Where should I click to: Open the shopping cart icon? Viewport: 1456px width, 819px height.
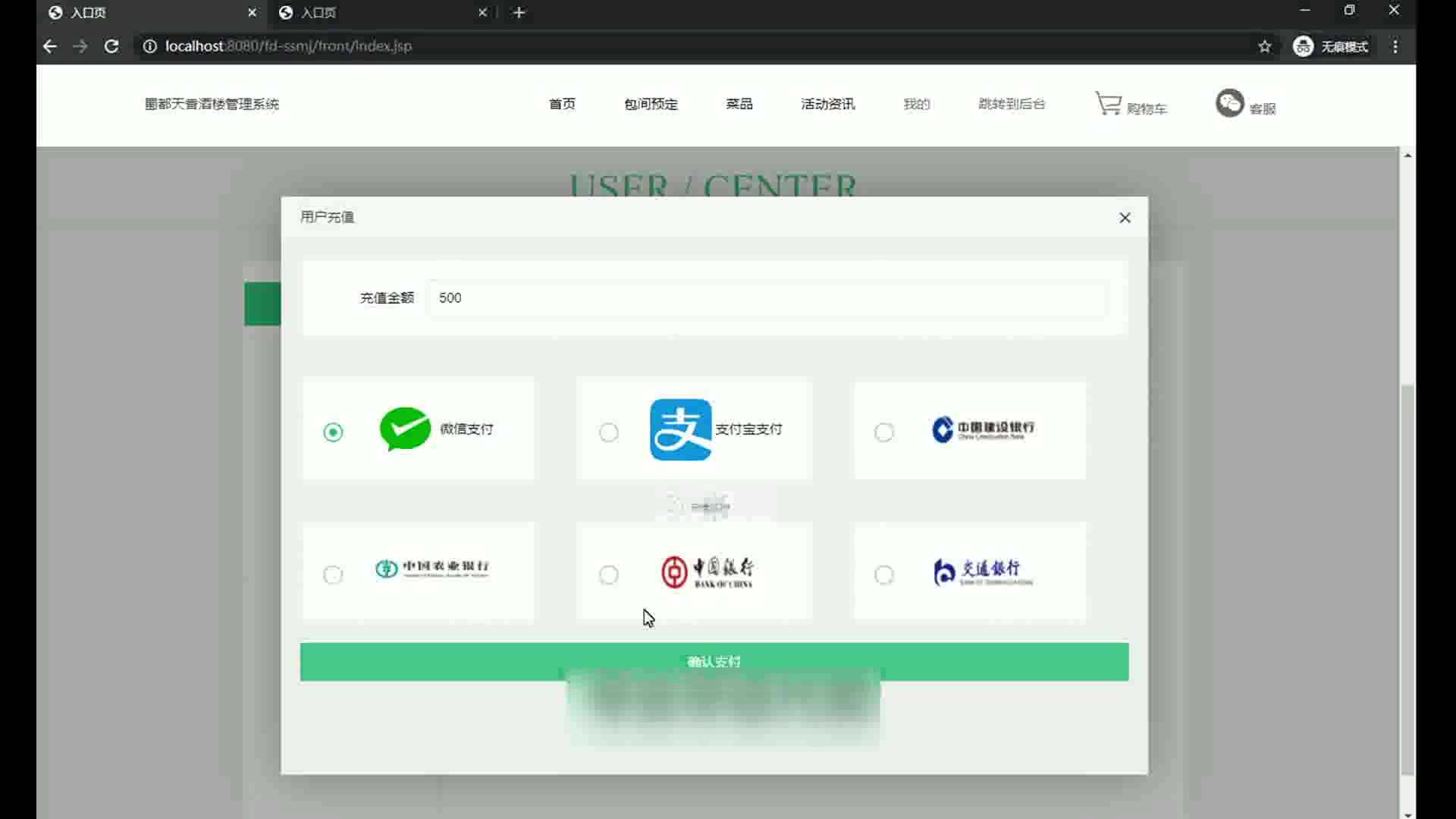point(1108,104)
